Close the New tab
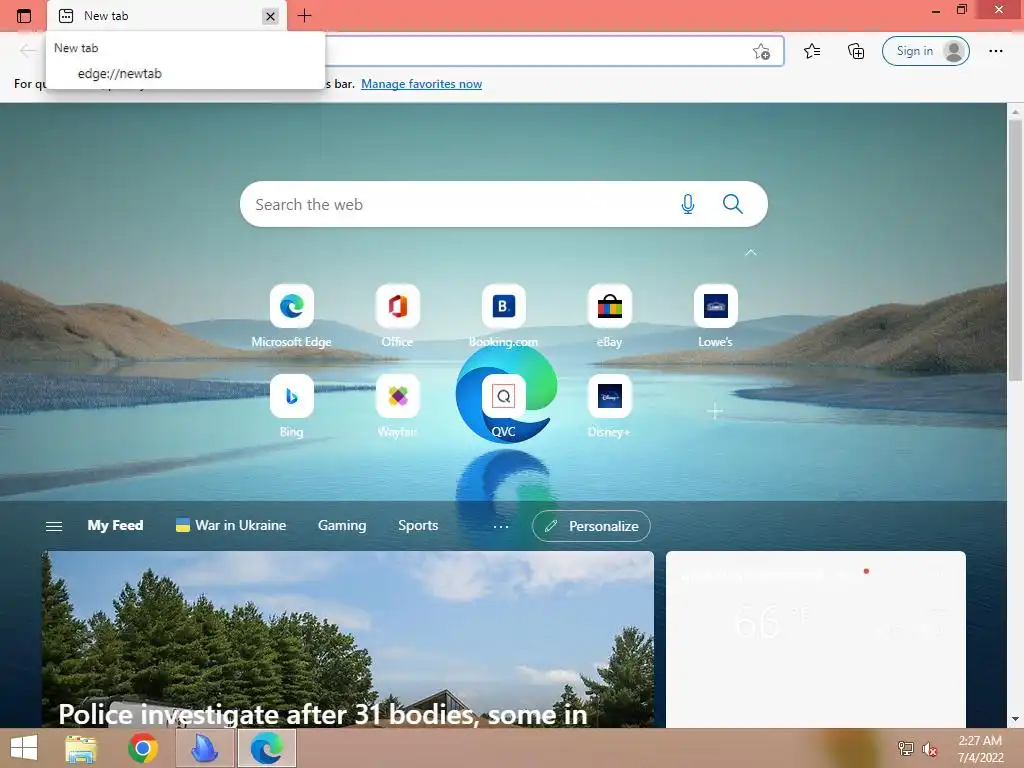The height and width of the screenshot is (768, 1024). (270, 16)
